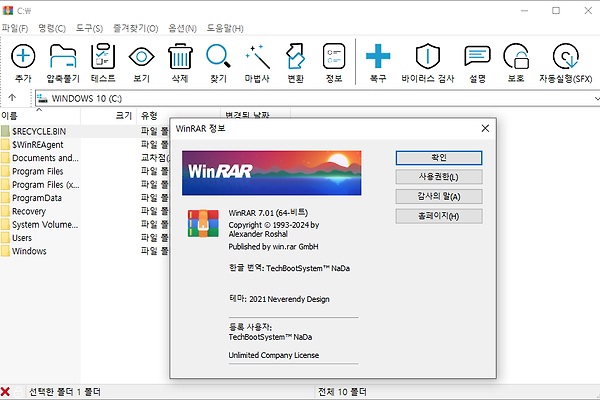Click the 홈페이지(H) button

tap(439, 216)
